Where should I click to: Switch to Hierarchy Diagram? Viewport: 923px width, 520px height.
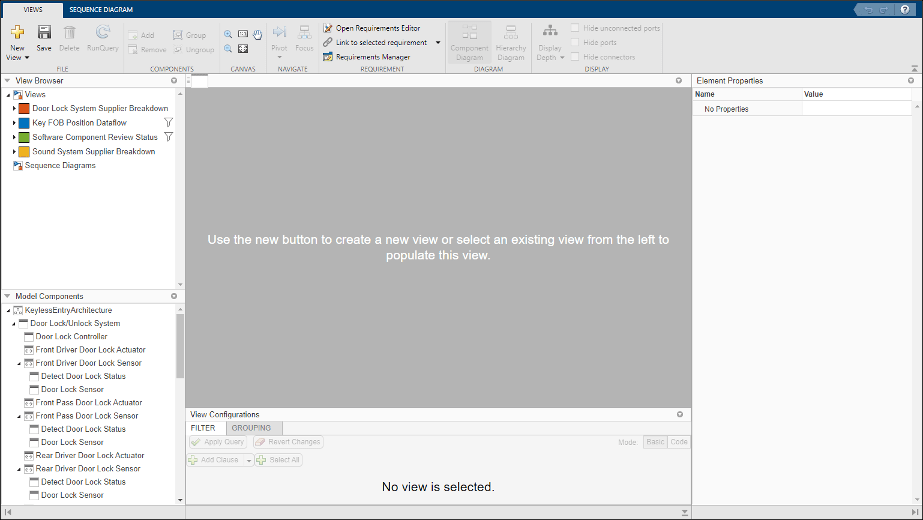[x=511, y=42]
